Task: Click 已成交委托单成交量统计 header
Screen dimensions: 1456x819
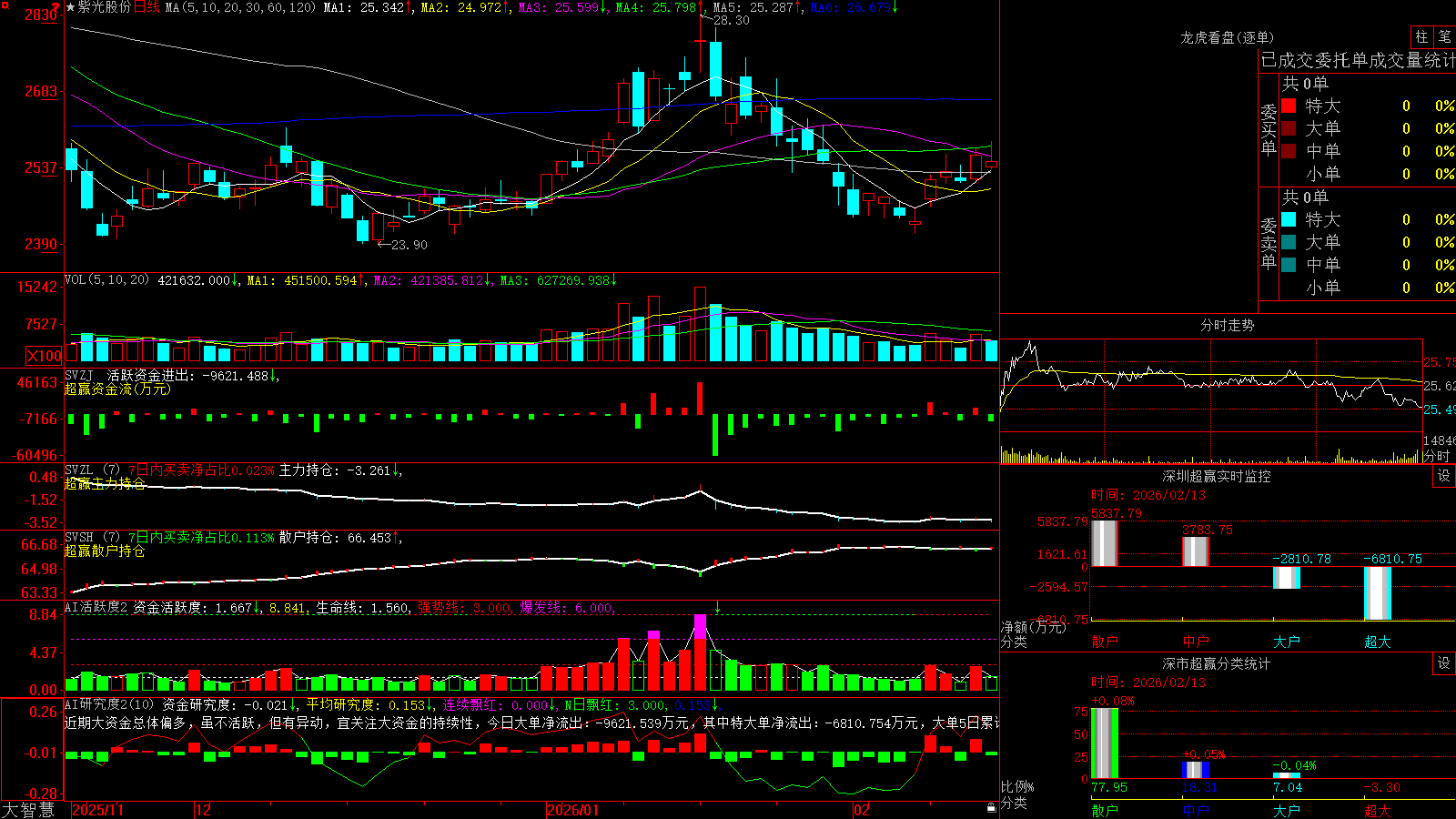Action: pos(1358,60)
